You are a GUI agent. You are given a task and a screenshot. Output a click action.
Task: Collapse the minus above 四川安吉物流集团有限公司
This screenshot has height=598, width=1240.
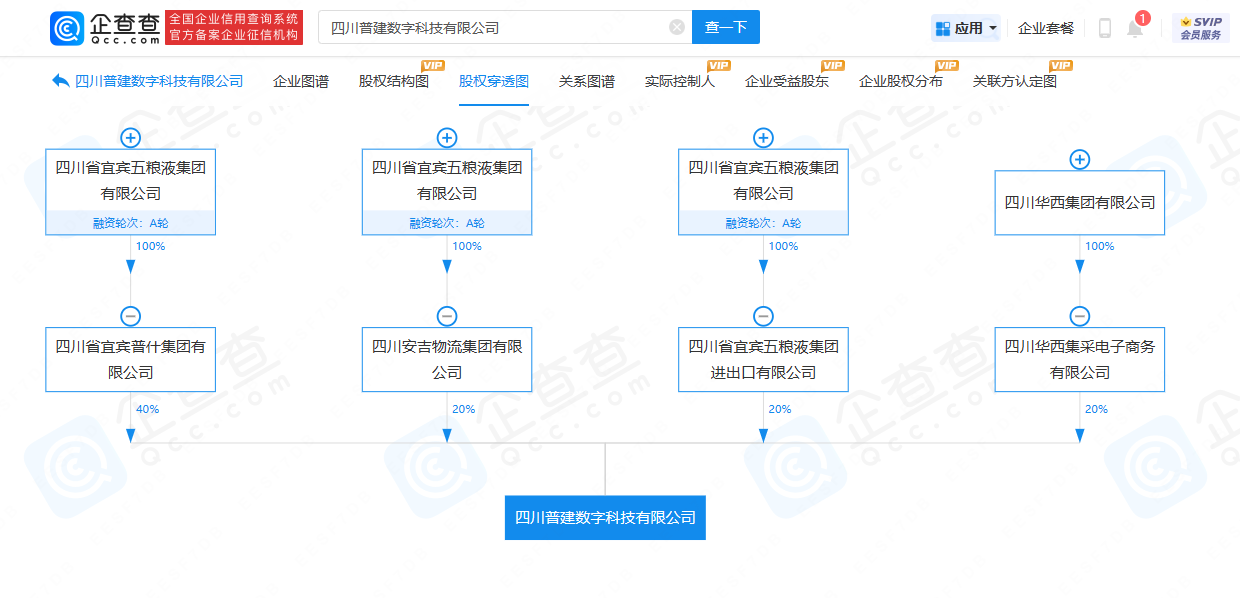point(447,316)
